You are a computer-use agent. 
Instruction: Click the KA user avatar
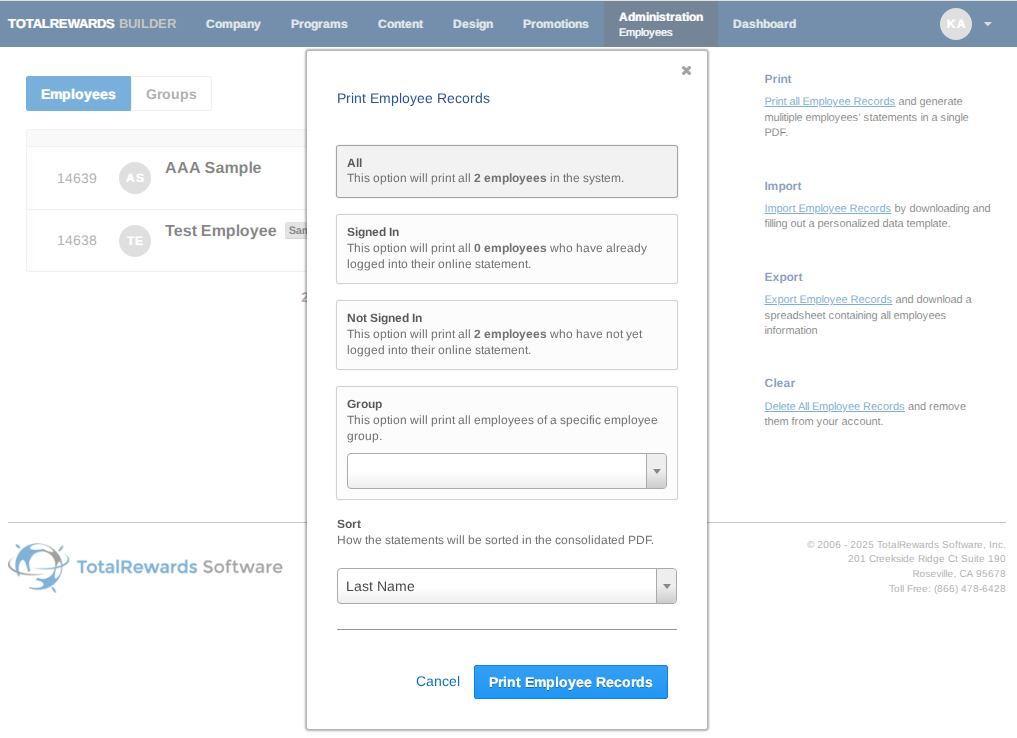(x=955, y=24)
